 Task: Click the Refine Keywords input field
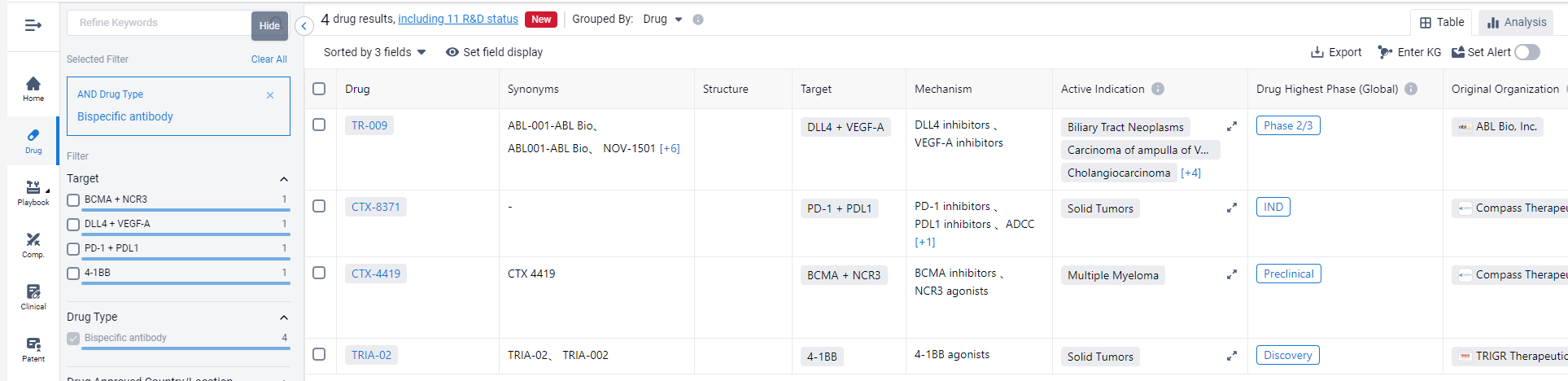159,23
